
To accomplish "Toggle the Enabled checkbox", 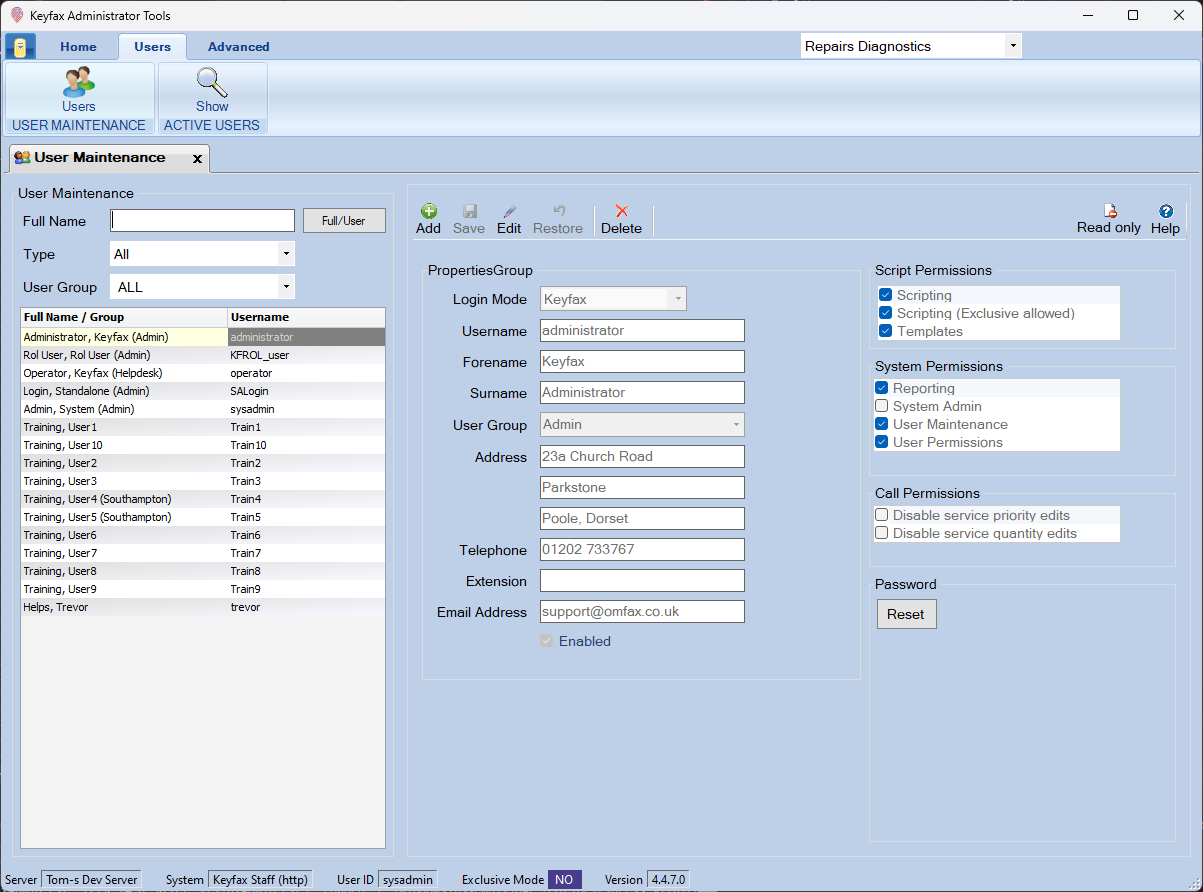I will (547, 641).
